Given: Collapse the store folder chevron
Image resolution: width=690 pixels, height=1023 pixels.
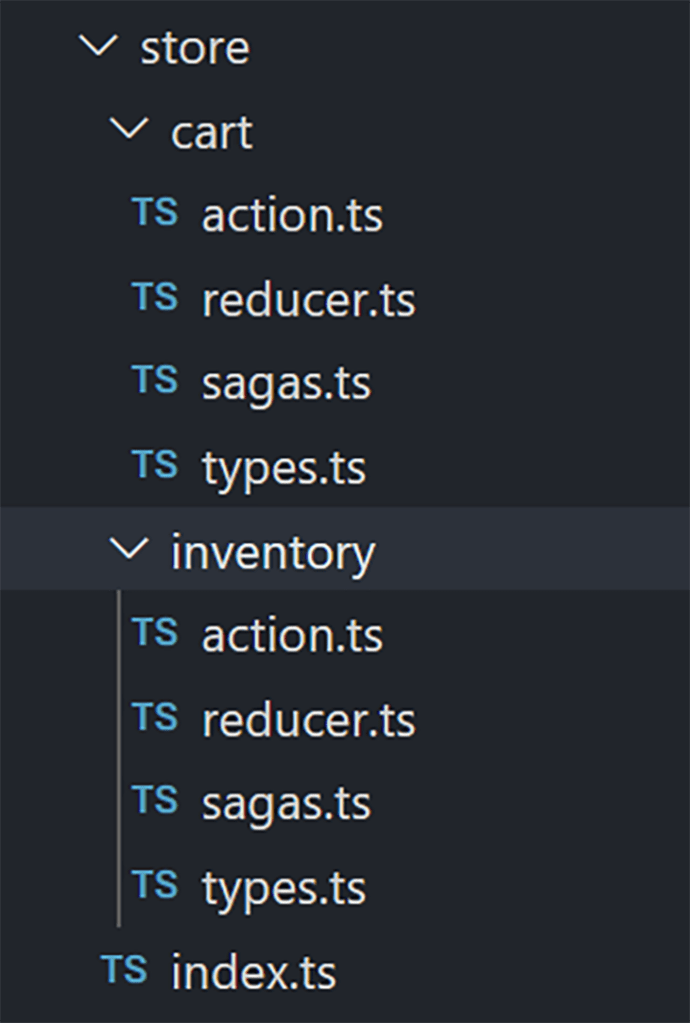Looking at the screenshot, I should click(98, 46).
